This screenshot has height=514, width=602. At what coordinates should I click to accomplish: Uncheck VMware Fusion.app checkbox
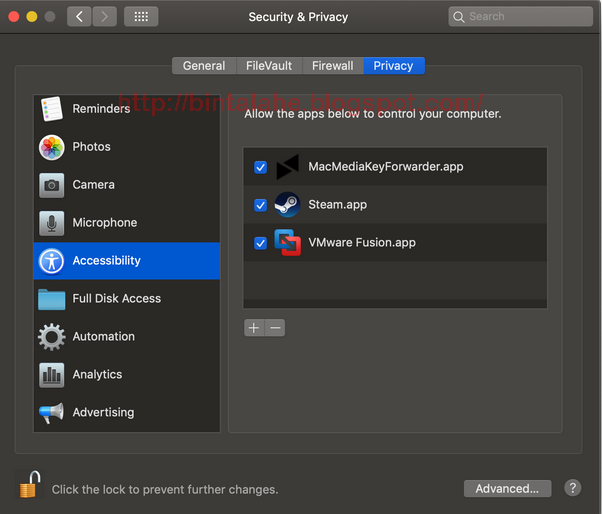(x=261, y=243)
